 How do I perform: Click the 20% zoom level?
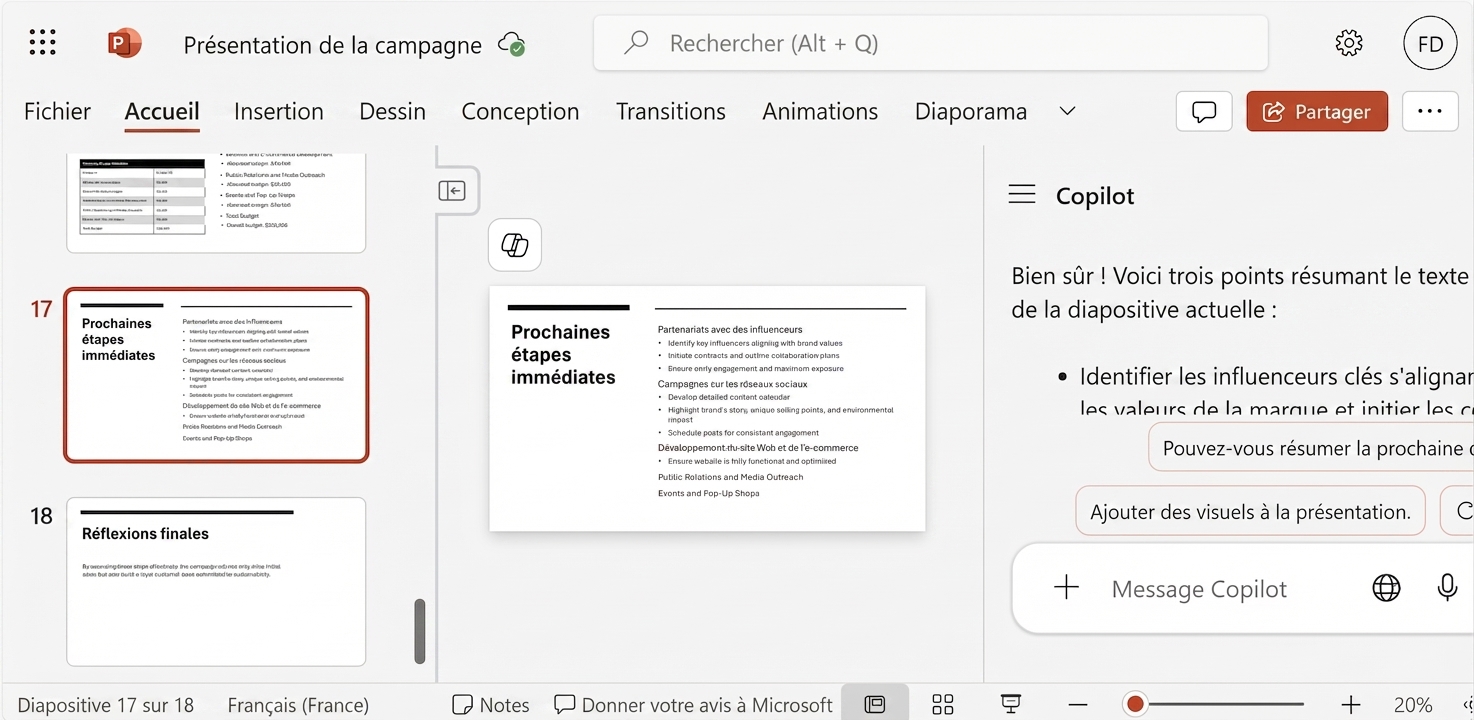click(x=1413, y=705)
